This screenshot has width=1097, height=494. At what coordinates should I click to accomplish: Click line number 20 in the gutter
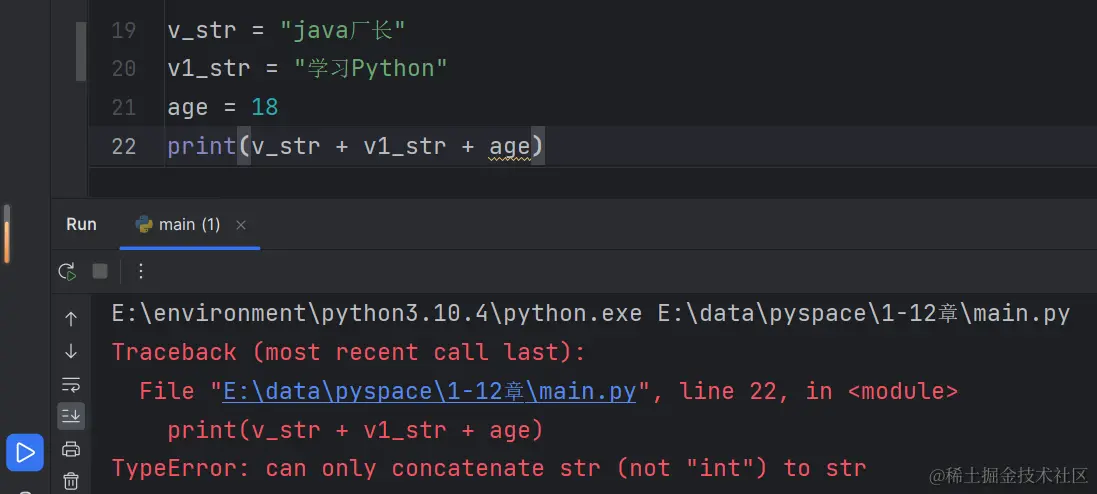[123, 69]
